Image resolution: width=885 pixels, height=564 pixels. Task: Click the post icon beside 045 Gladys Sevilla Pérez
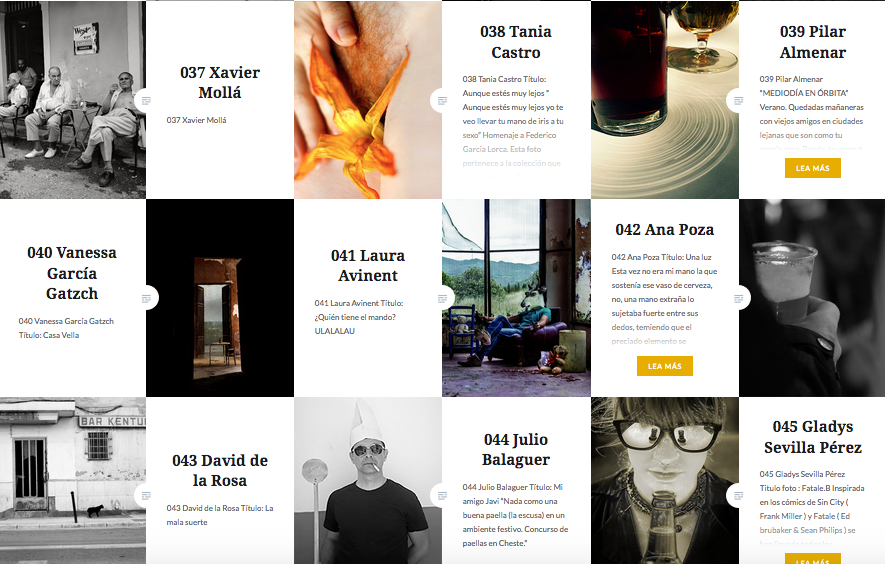click(738, 496)
